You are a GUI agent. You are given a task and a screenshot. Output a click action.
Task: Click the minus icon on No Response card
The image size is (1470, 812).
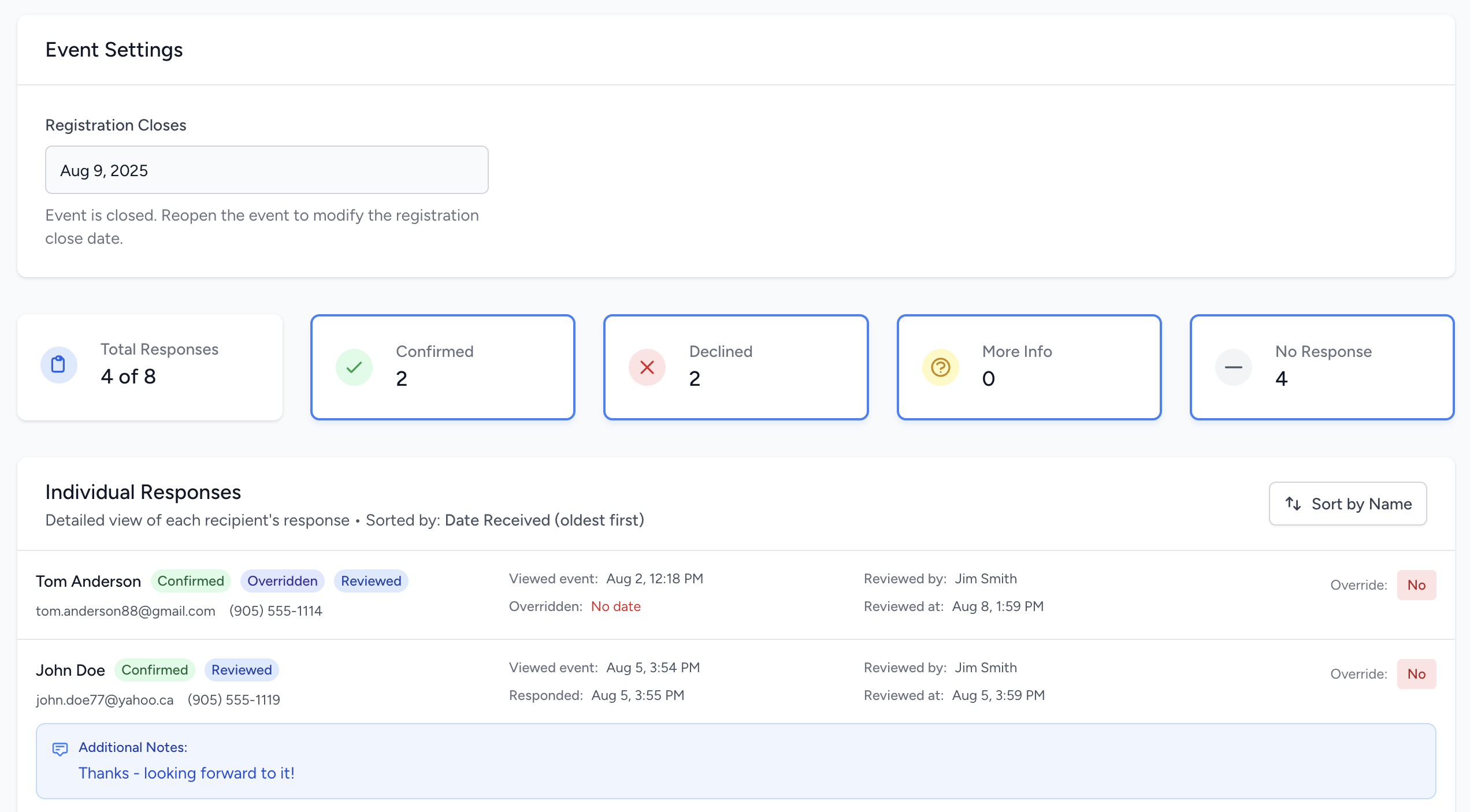pyautogui.click(x=1233, y=367)
